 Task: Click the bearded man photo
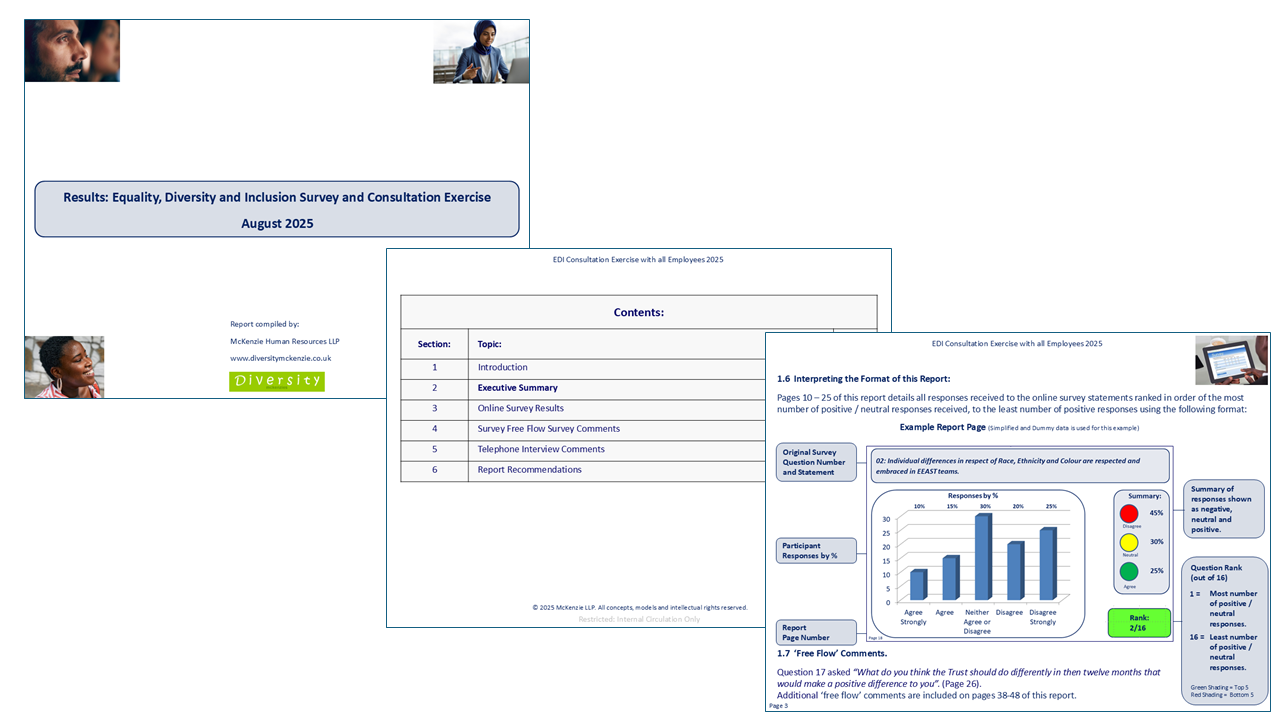click(72, 50)
